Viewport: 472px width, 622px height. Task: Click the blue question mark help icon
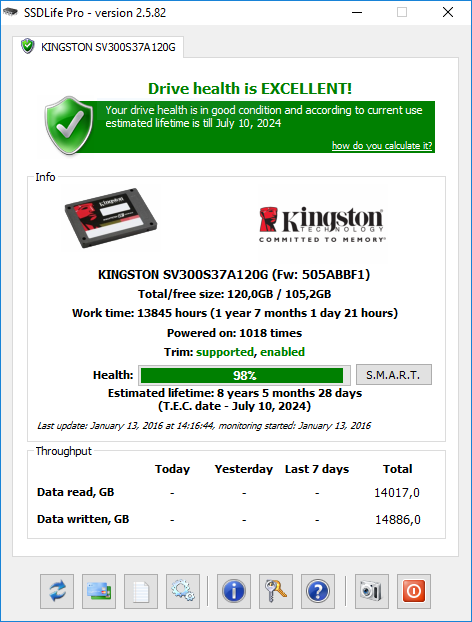tap(318, 591)
